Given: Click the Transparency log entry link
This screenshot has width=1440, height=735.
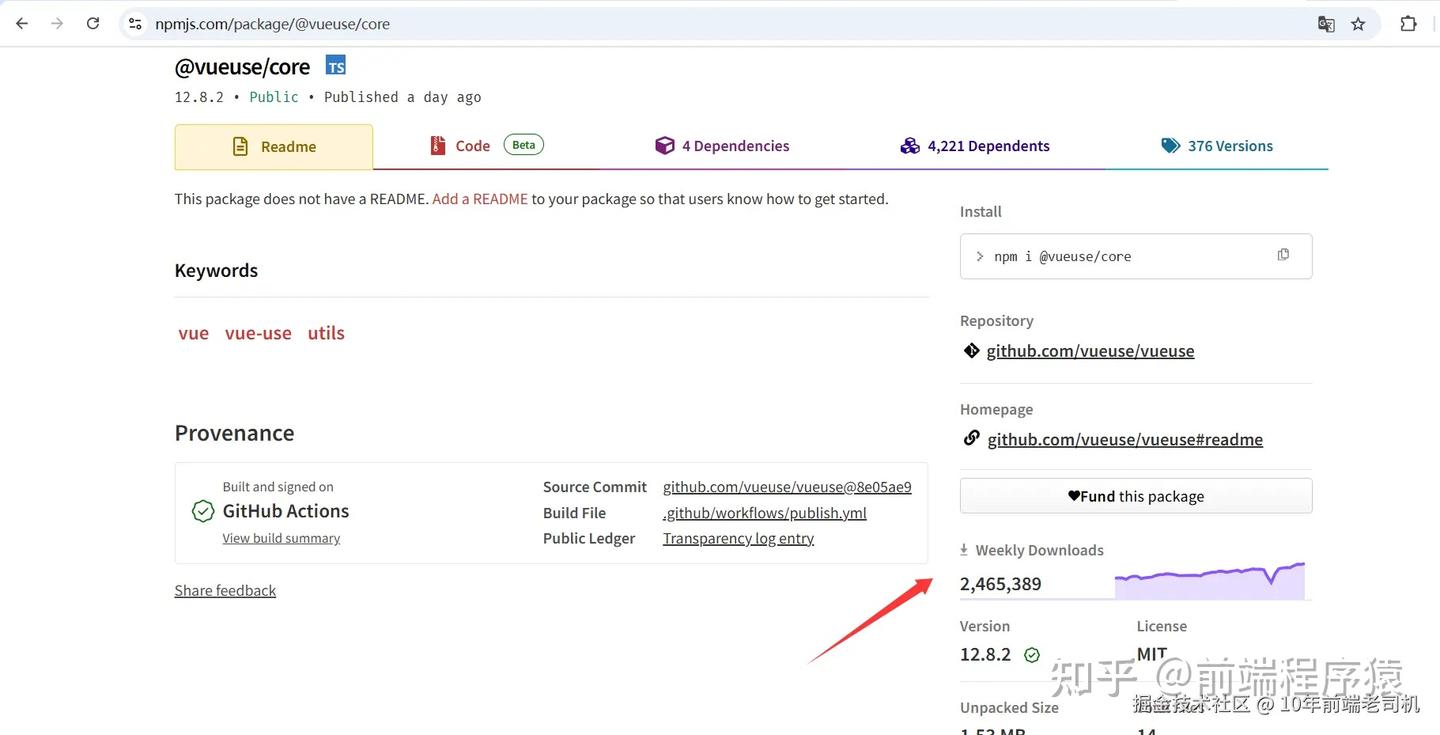Looking at the screenshot, I should (738, 538).
